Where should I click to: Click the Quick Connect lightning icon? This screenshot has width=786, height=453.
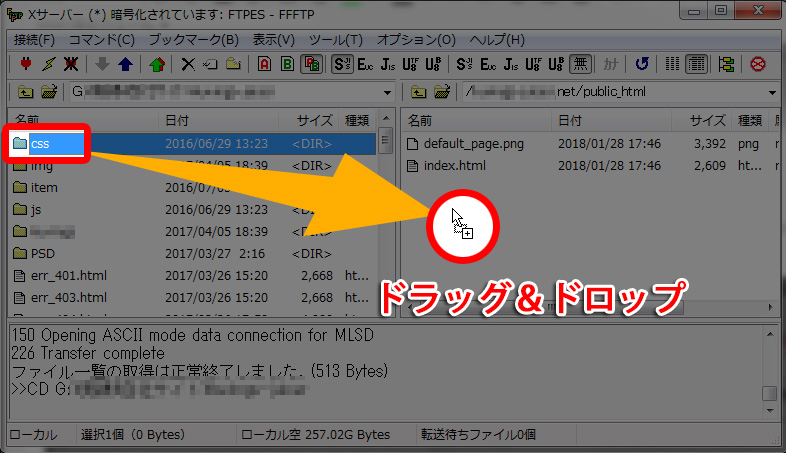[x=49, y=64]
